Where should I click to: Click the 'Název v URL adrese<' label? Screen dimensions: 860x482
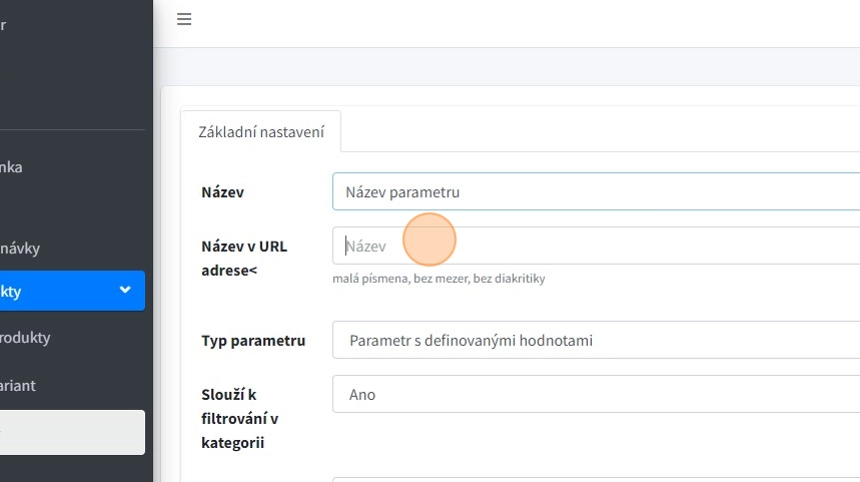tap(244, 258)
